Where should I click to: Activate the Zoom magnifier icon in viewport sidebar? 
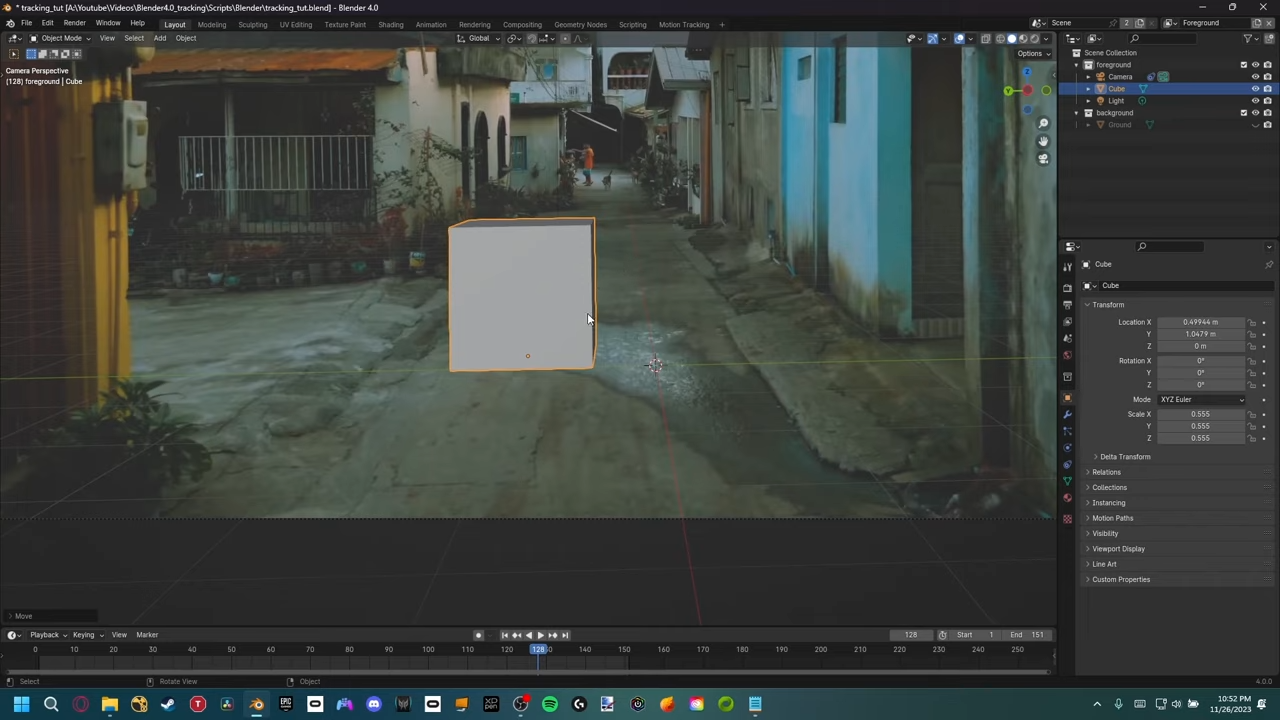pyautogui.click(x=1043, y=123)
